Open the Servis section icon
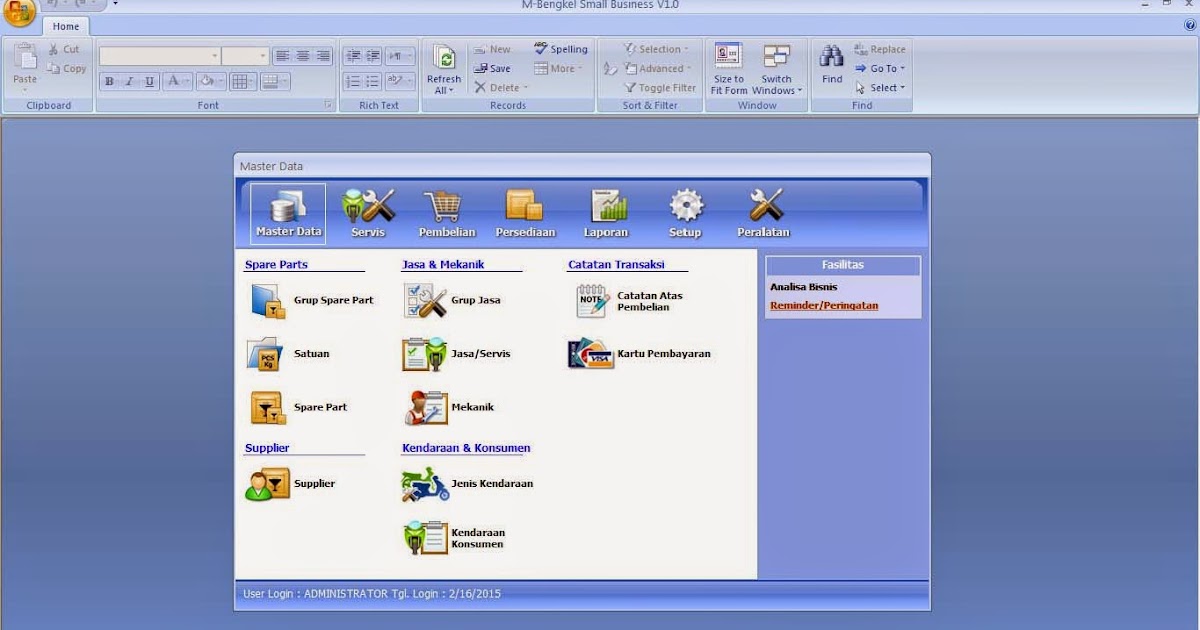The image size is (1200, 630). (368, 214)
